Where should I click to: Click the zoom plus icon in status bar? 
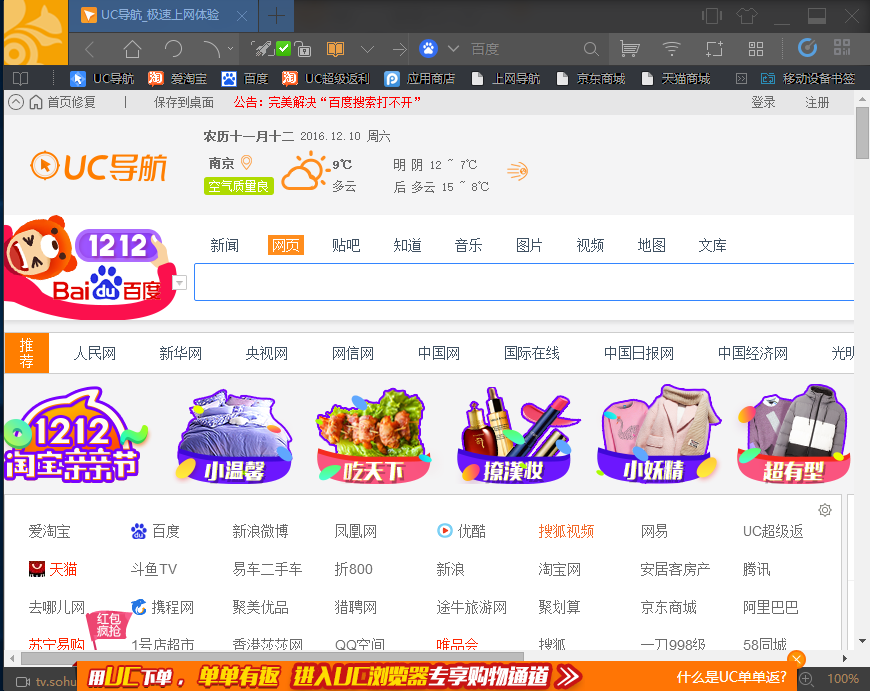click(806, 678)
